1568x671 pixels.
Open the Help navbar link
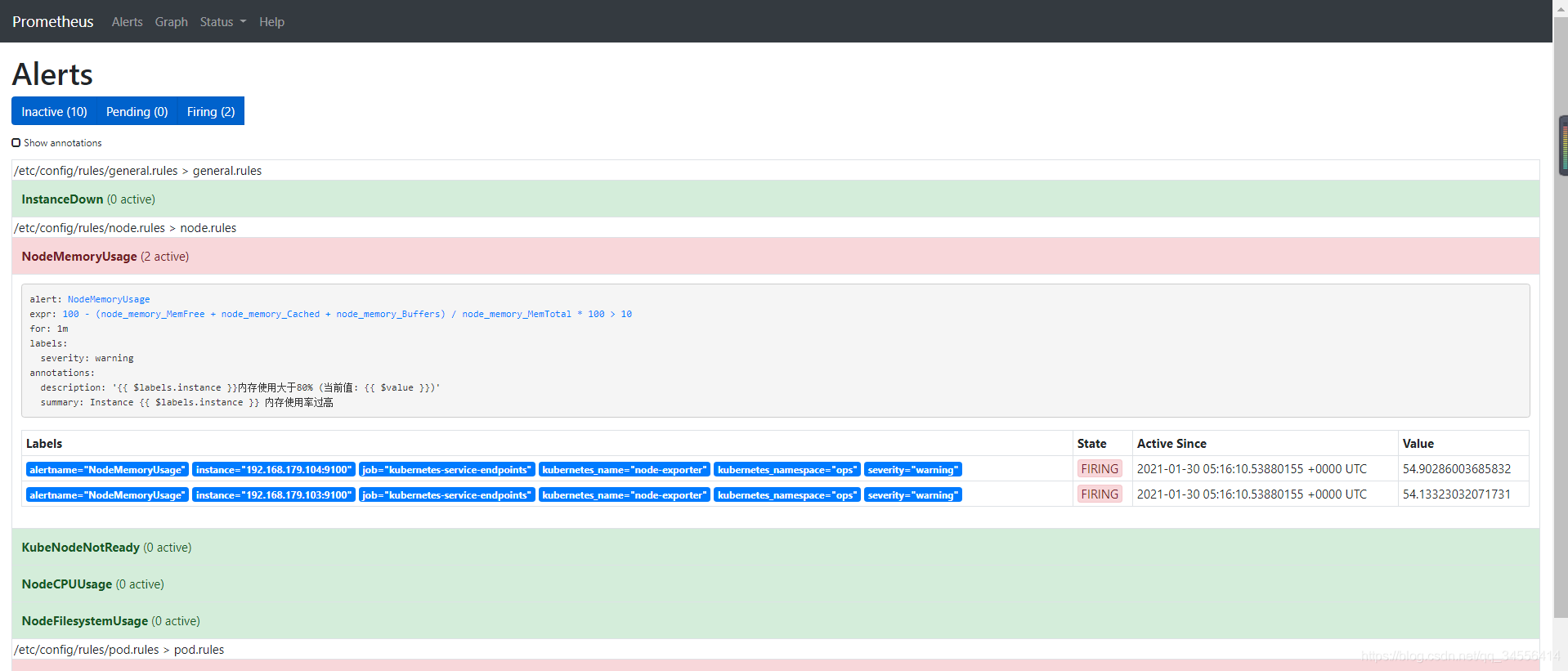click(x=271, y=22)
